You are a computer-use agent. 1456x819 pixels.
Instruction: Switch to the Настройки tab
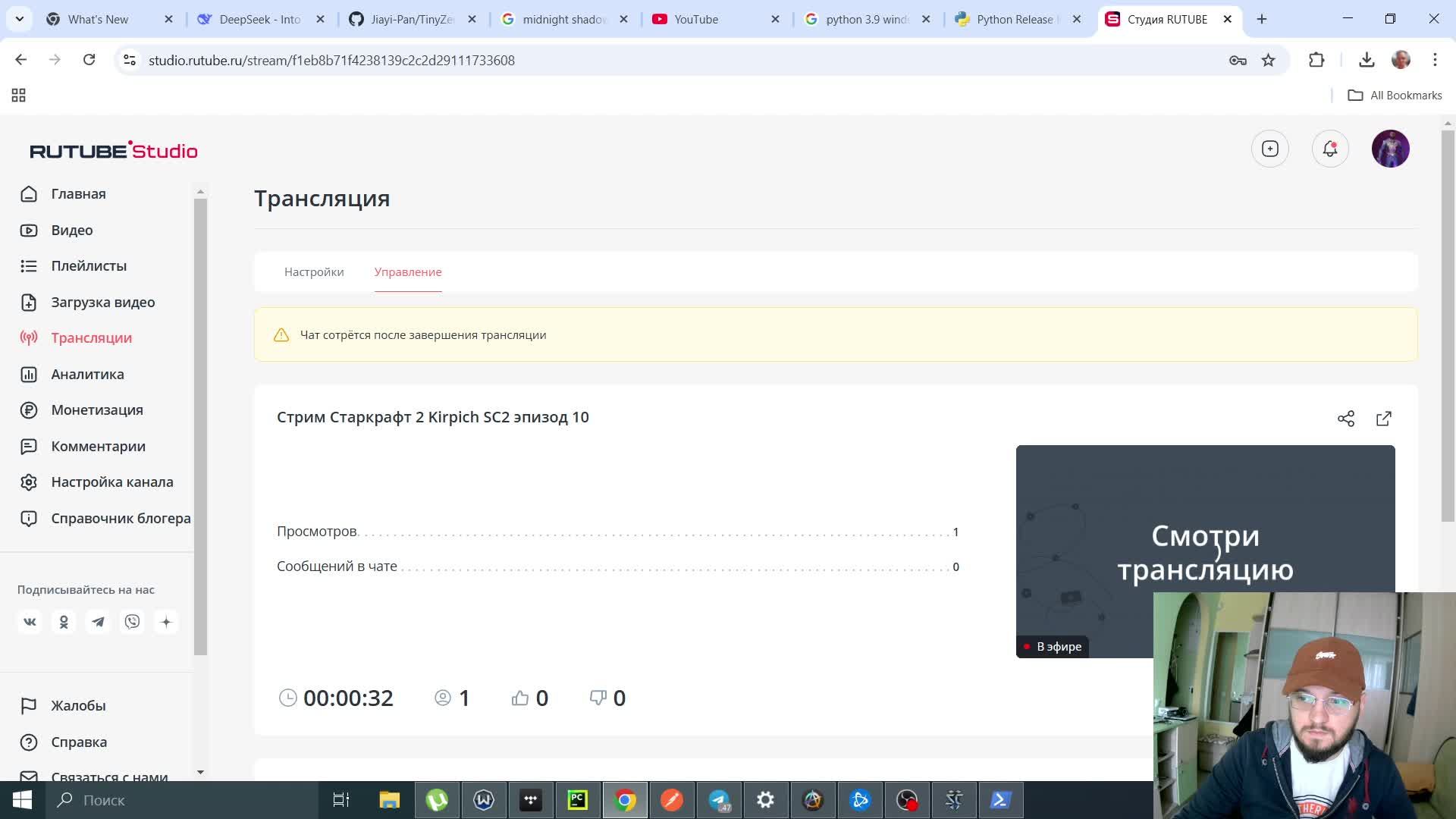(314, 271)
